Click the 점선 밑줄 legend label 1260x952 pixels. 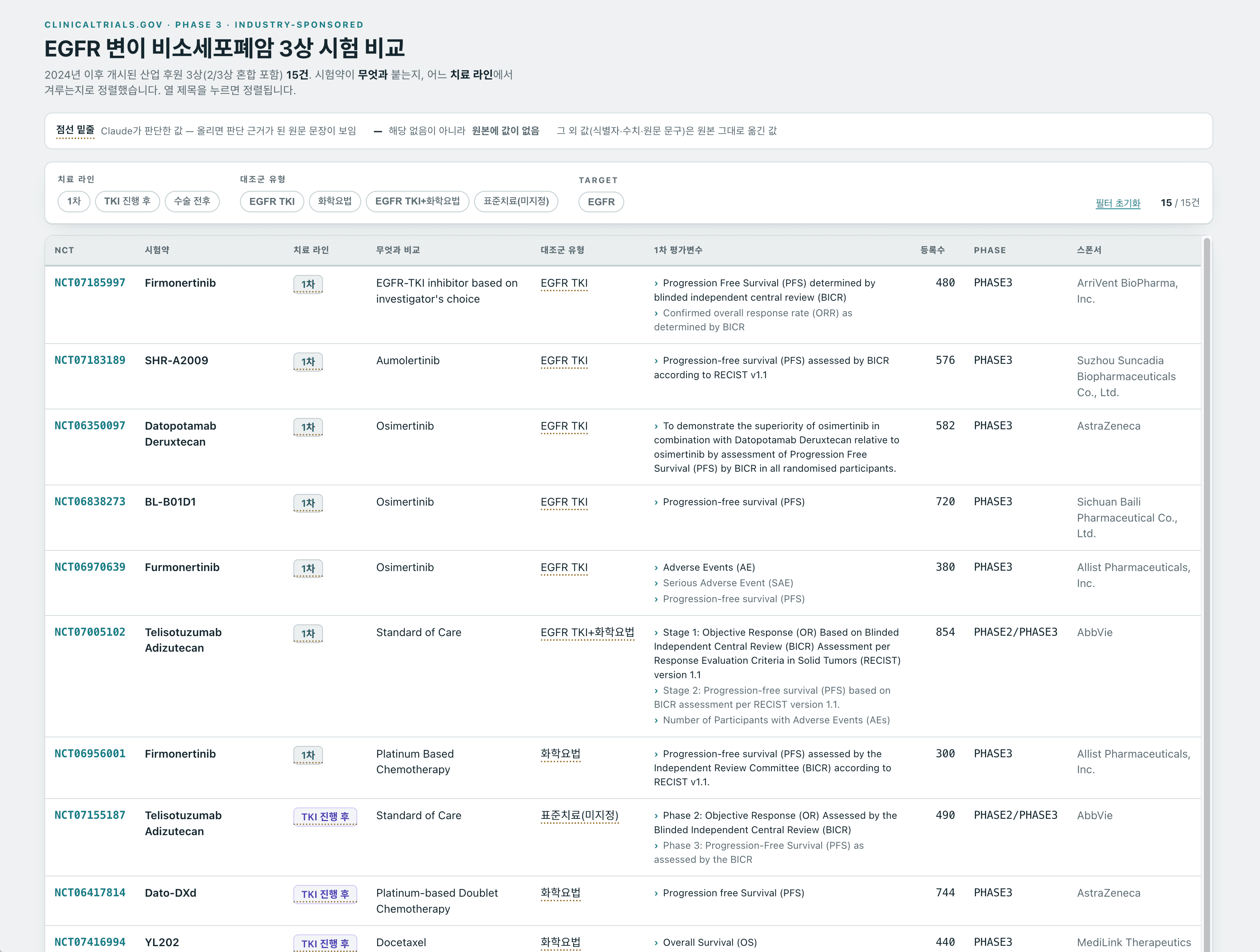pyautogui.click(x=75, y=130)
